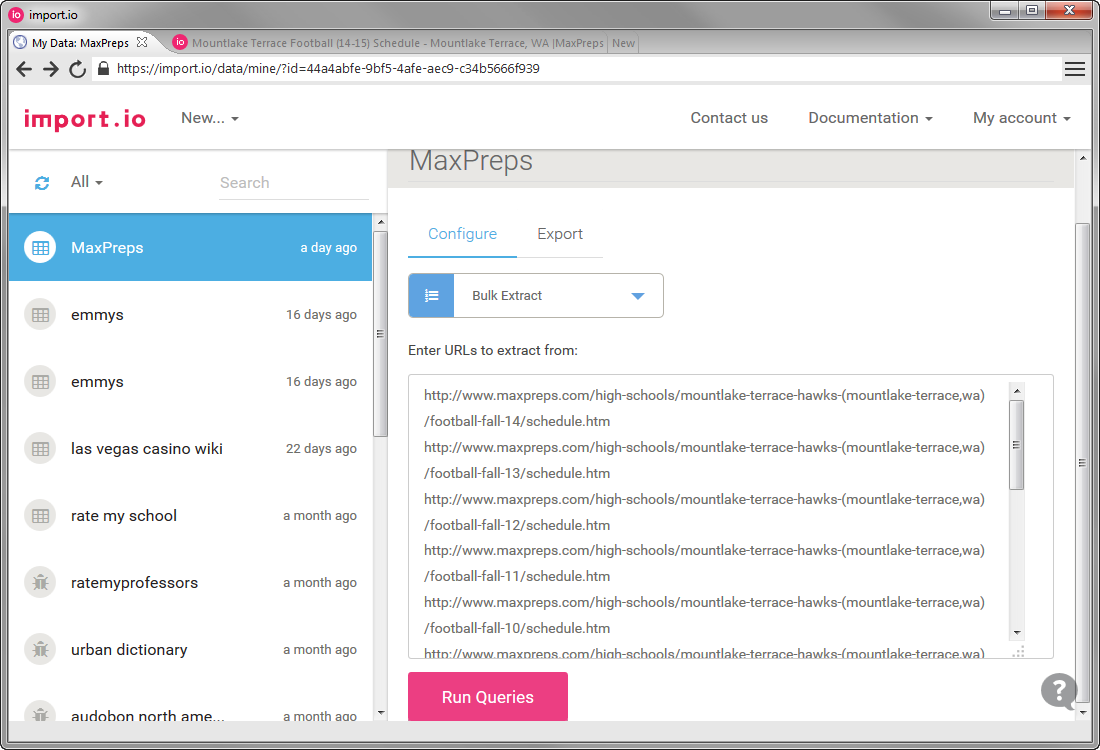1100x750 pixels.
Task: Expand the Documentation dropdown
Action: coord(870,118)
